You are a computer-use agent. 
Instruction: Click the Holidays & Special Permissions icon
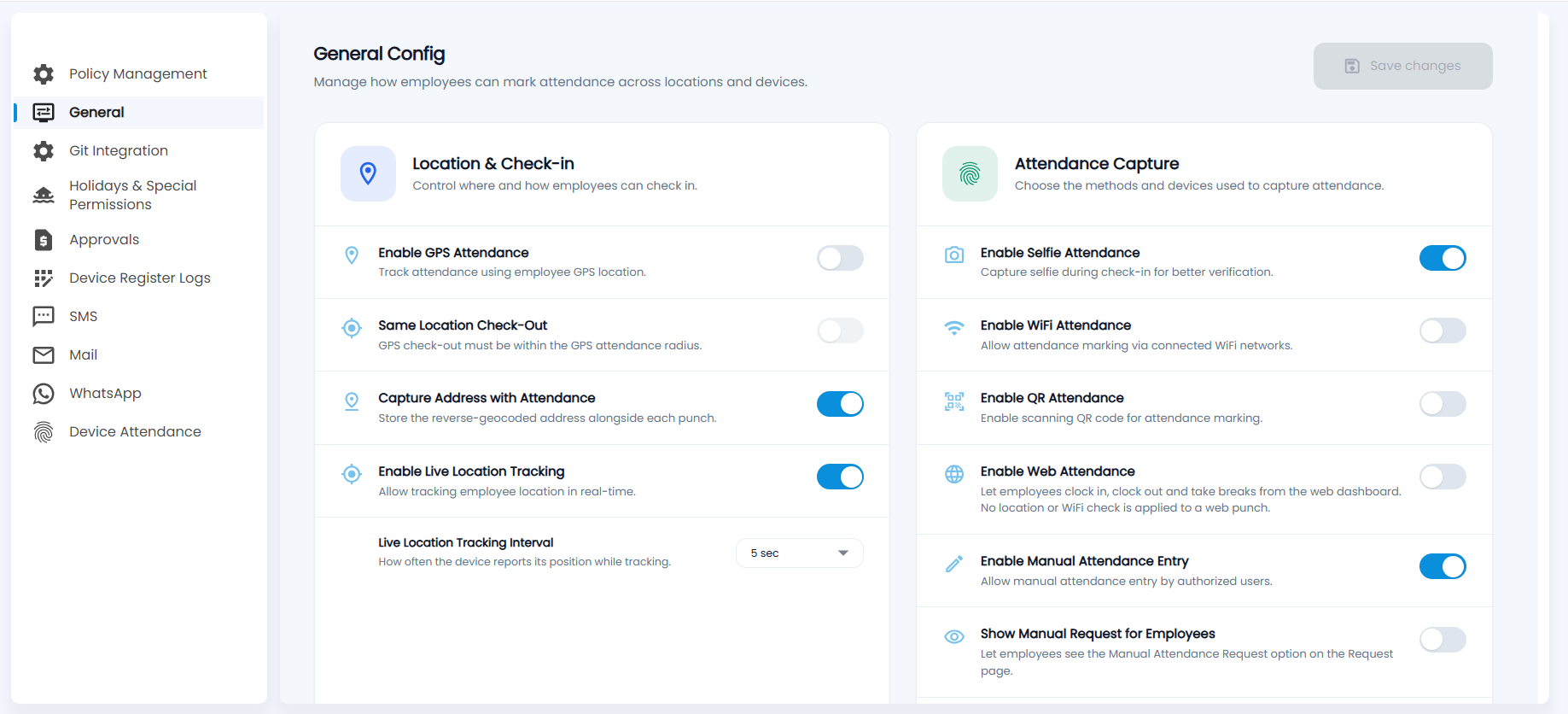point(44,195)
